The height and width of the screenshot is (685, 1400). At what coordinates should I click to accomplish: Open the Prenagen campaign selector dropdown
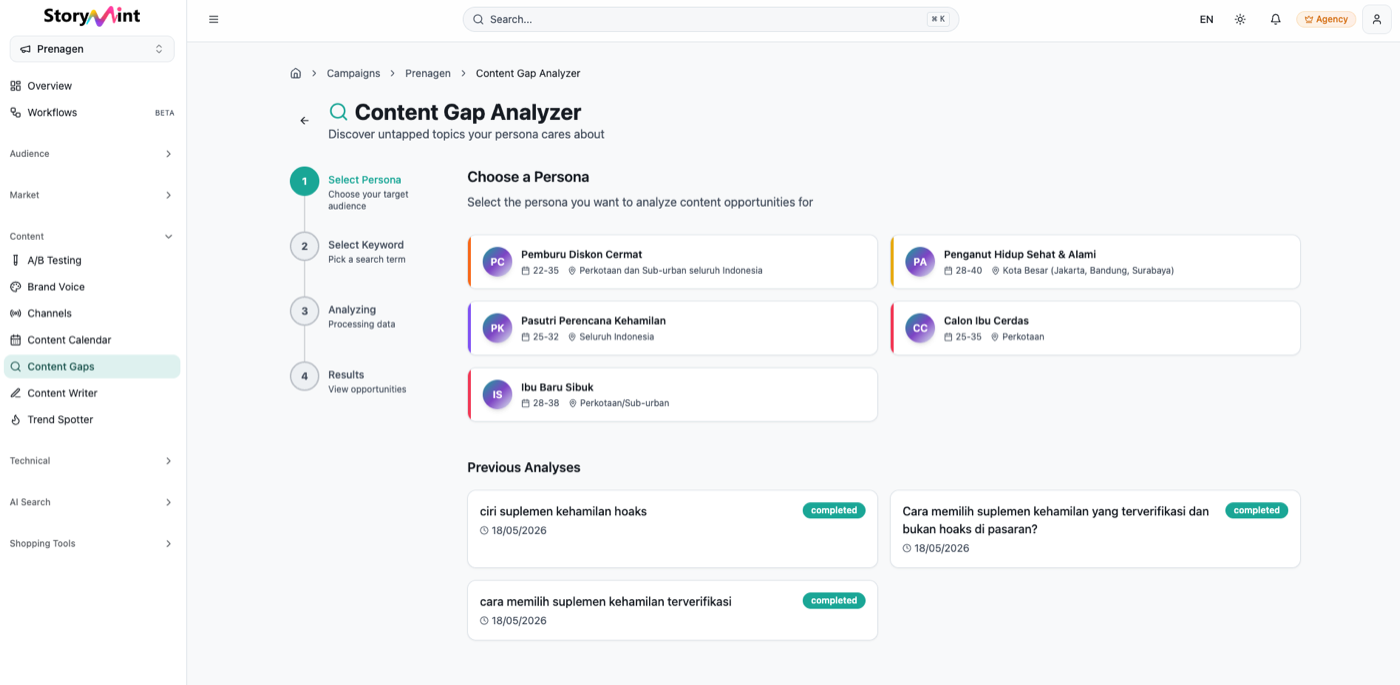(x=92, y=49)
